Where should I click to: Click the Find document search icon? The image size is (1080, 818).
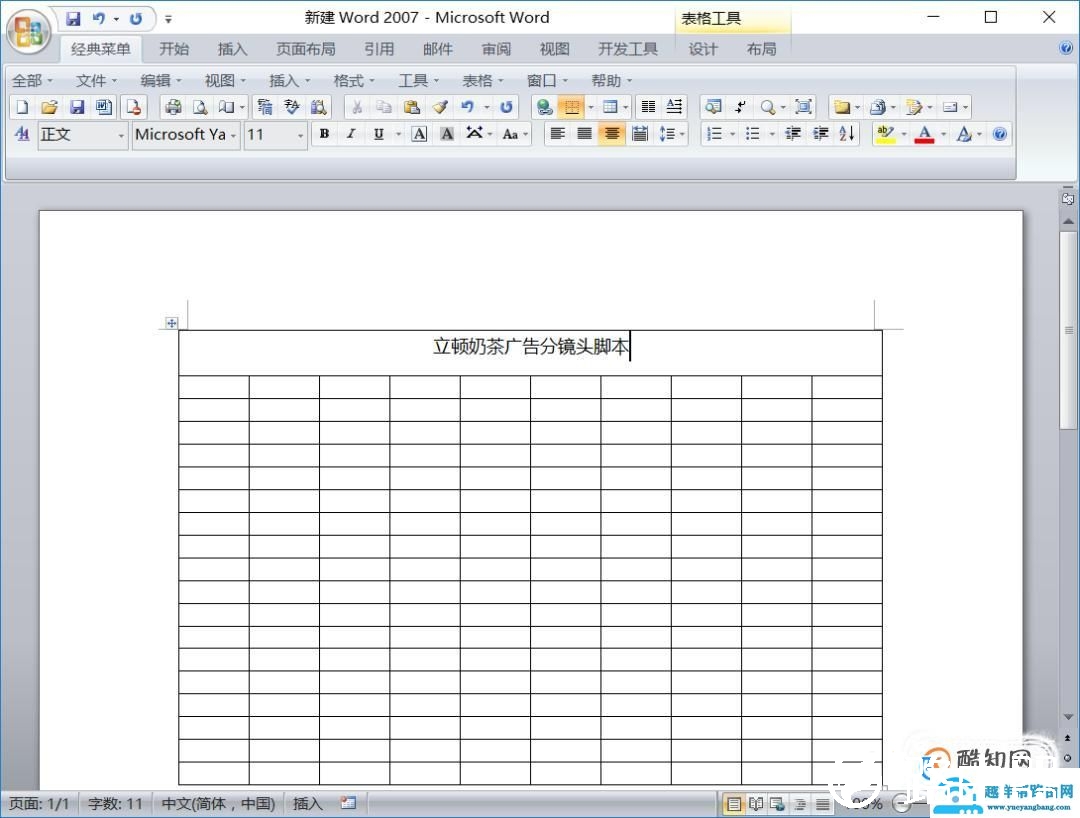pyautogui.click(x=714, y=107)
